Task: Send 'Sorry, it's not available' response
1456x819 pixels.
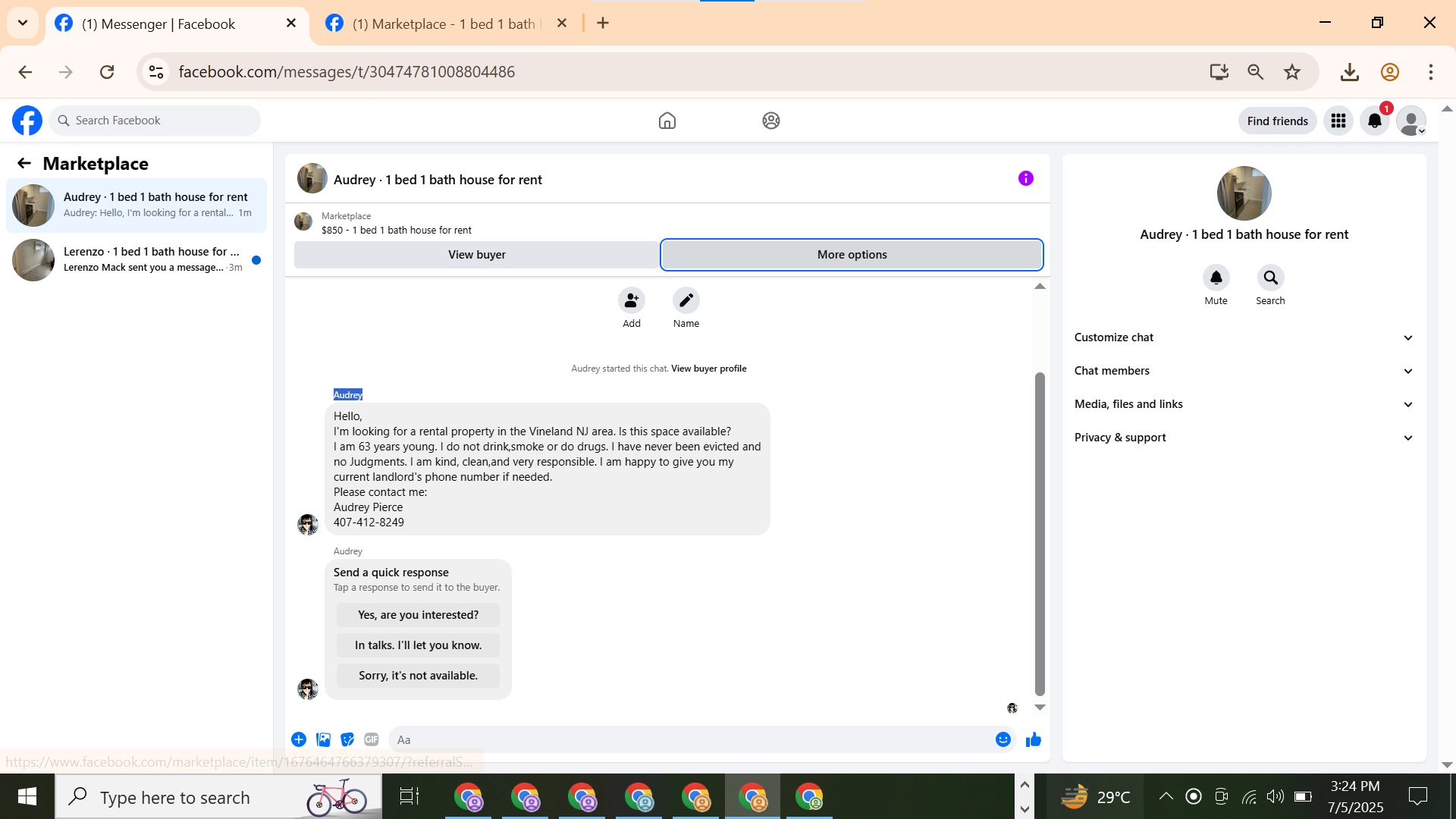Action: (x=418, y=676)
